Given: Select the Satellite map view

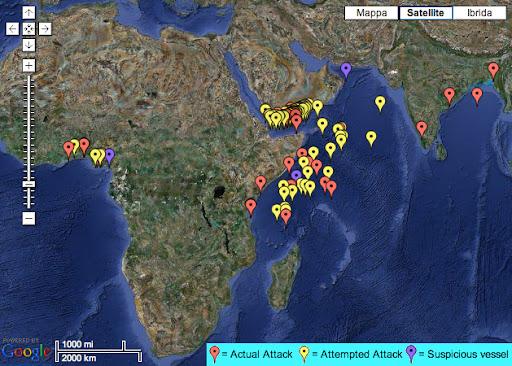Looking at the screenshot, I should pyautogui.click(x=426, y=13).
